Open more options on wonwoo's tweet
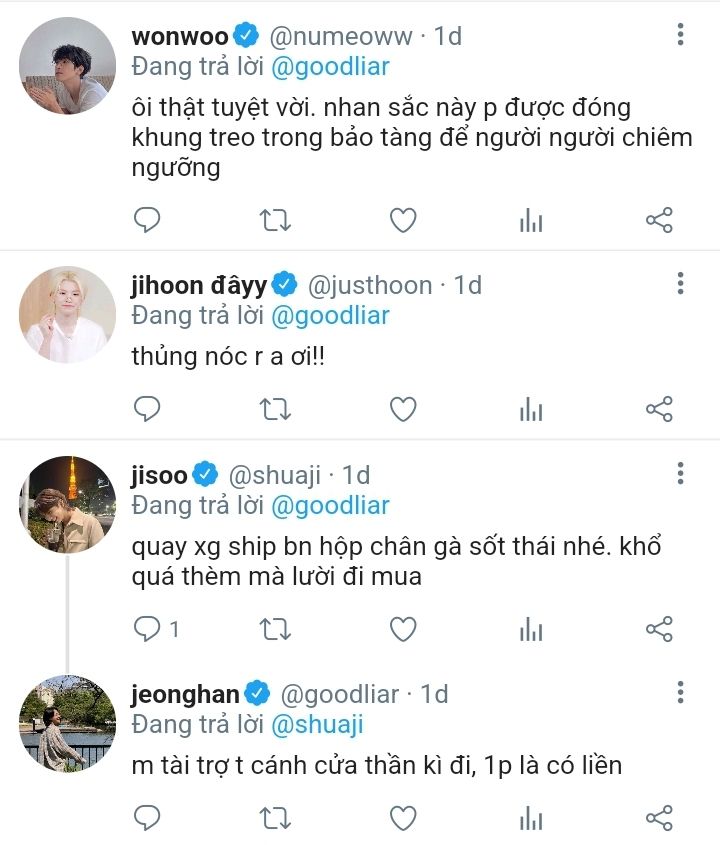Screen dimensions: 720x845 [x=680, y=36]
